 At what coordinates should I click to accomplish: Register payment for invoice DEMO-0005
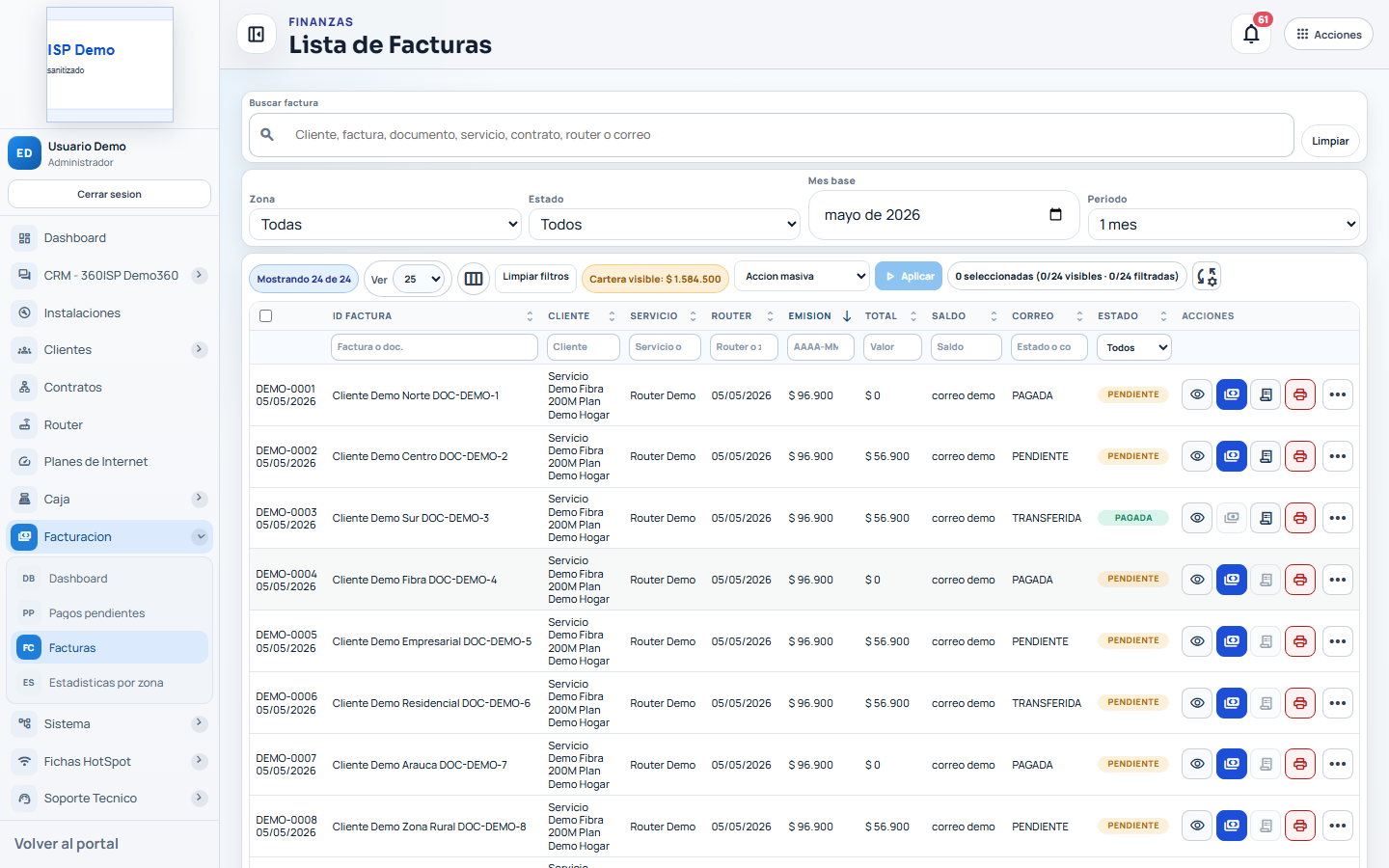pos(1232,641)
